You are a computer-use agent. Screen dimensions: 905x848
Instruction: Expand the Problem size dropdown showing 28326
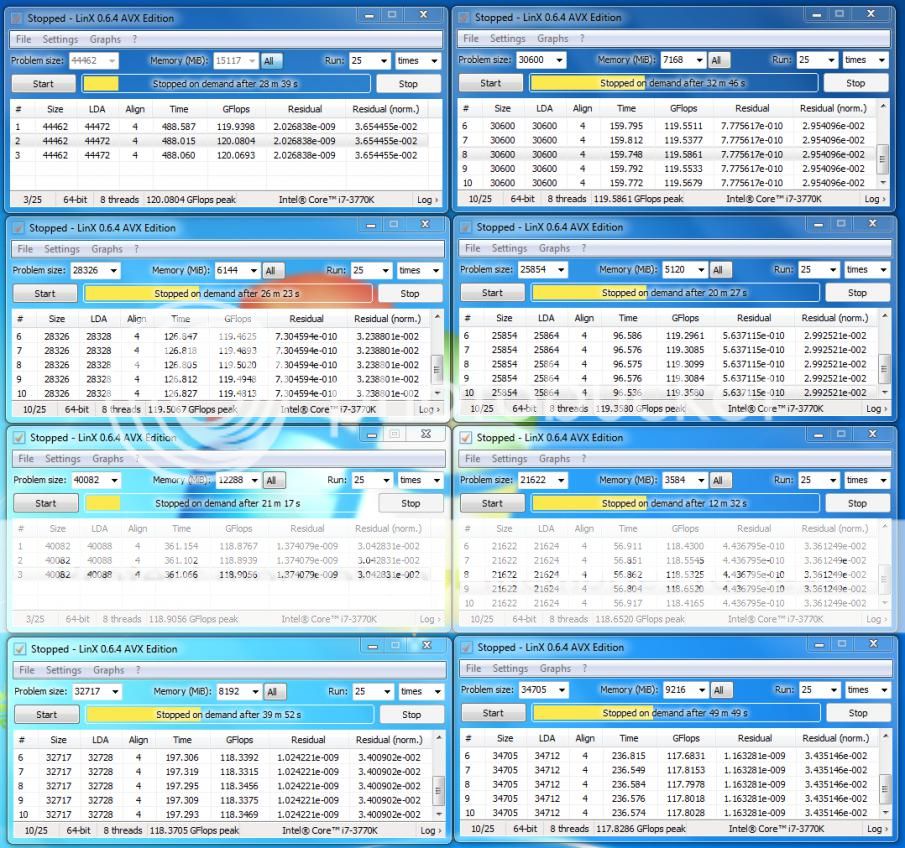[x=113, y=271]
